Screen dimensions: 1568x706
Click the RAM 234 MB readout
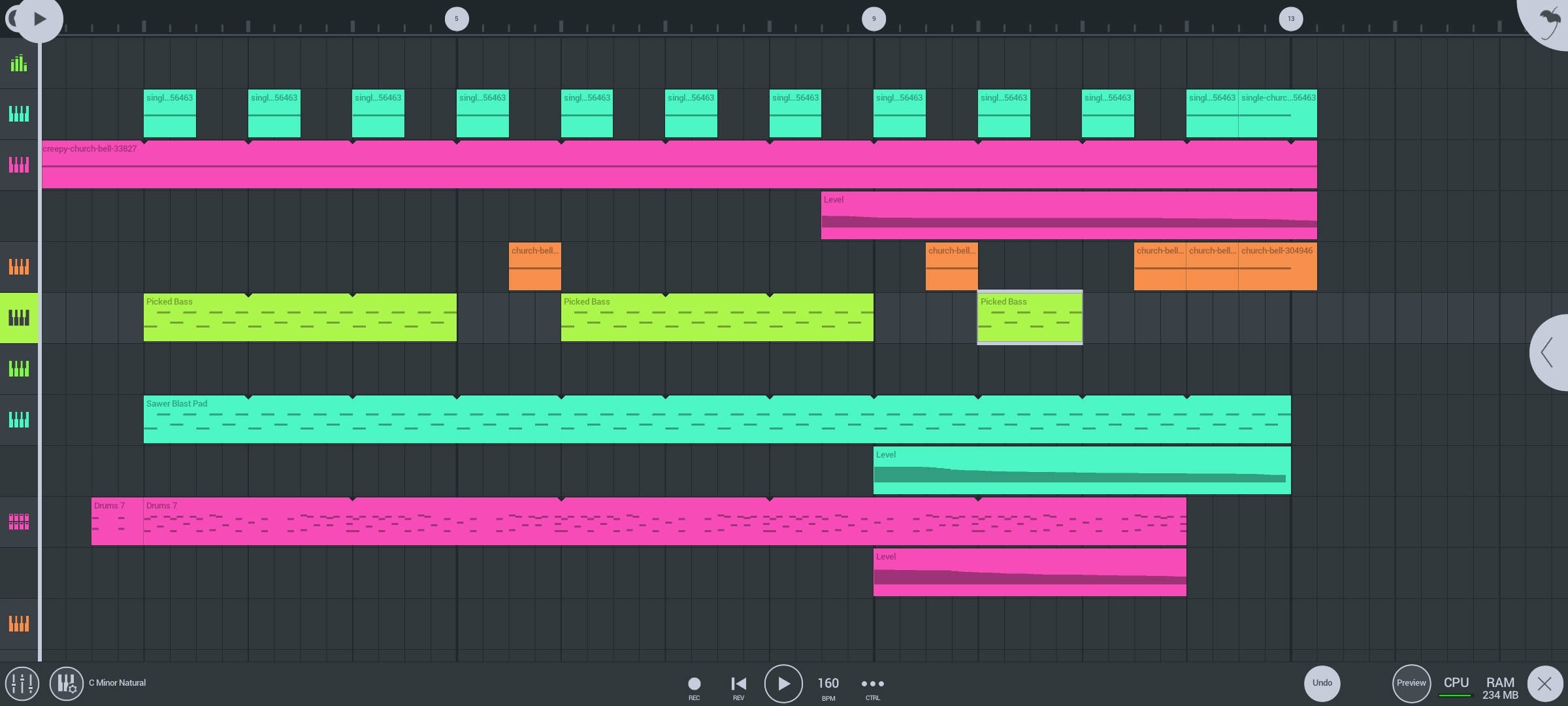[1500, 688]
